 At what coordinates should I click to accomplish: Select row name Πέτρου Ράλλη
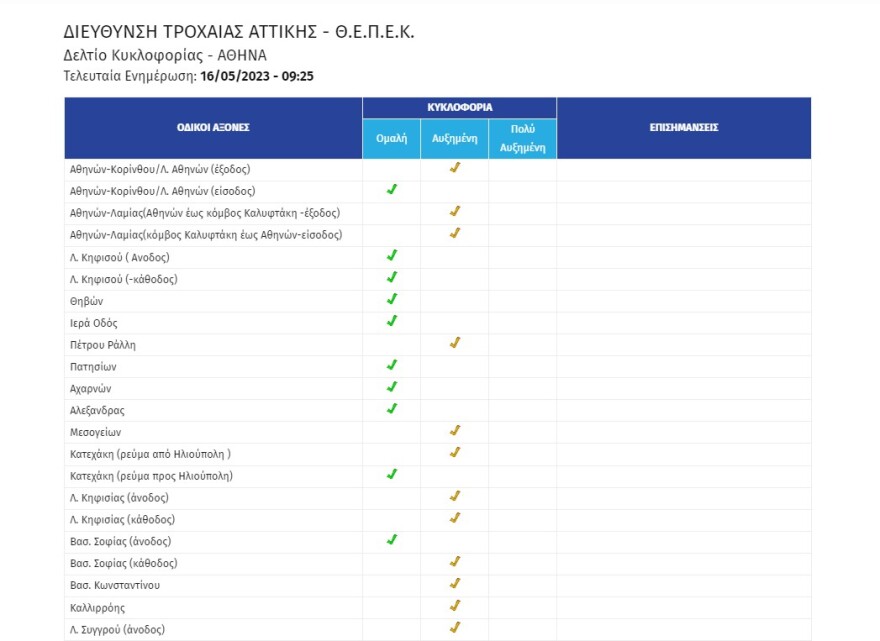click(x=103, y=345)
